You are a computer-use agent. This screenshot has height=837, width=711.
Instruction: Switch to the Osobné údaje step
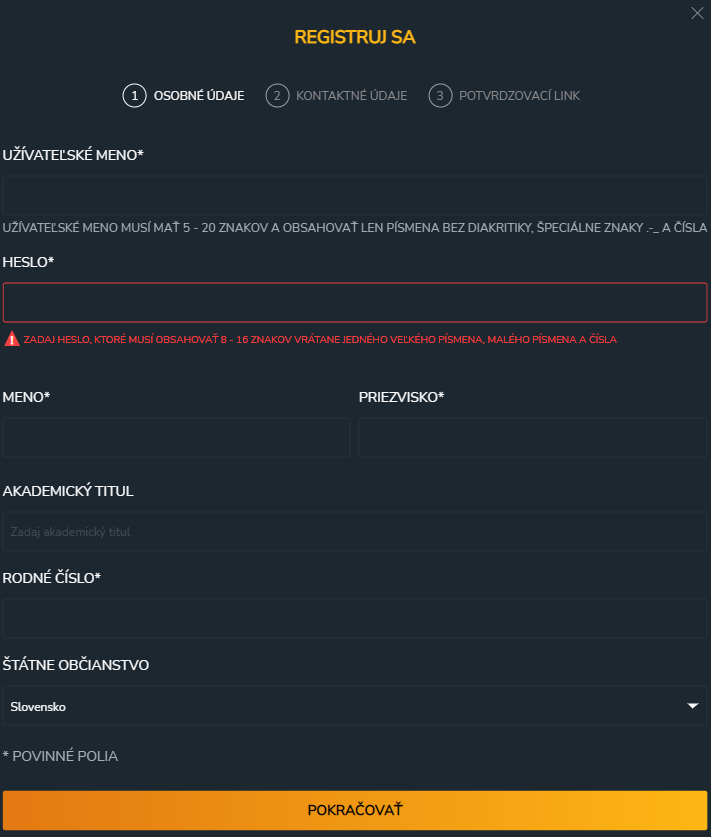(x=198, y=96)
